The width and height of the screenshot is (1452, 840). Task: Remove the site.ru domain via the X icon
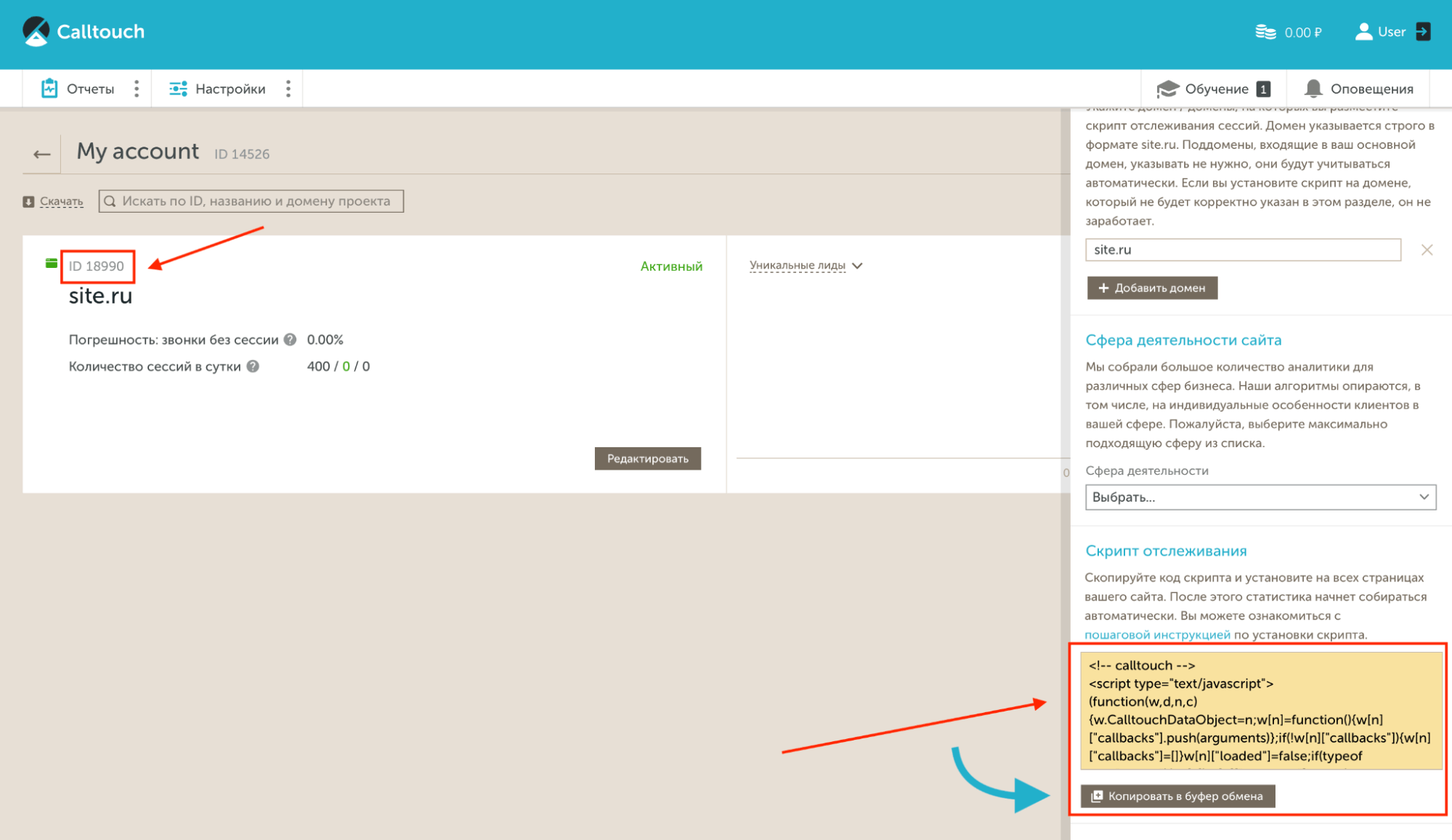[1427, 249]
